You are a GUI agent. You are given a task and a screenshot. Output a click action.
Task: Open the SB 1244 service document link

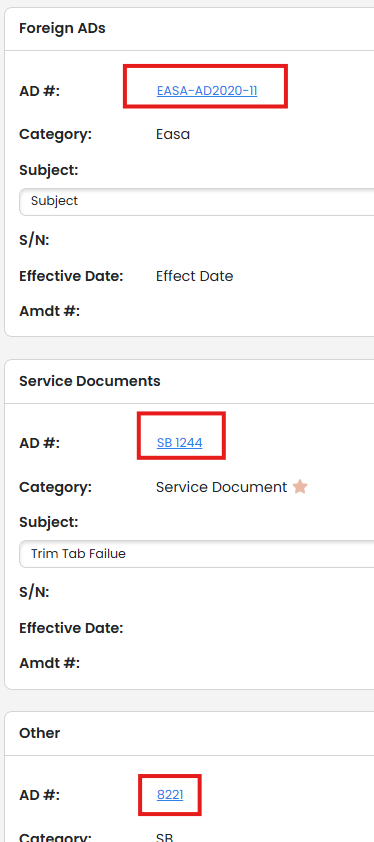(x=179, y=443)
